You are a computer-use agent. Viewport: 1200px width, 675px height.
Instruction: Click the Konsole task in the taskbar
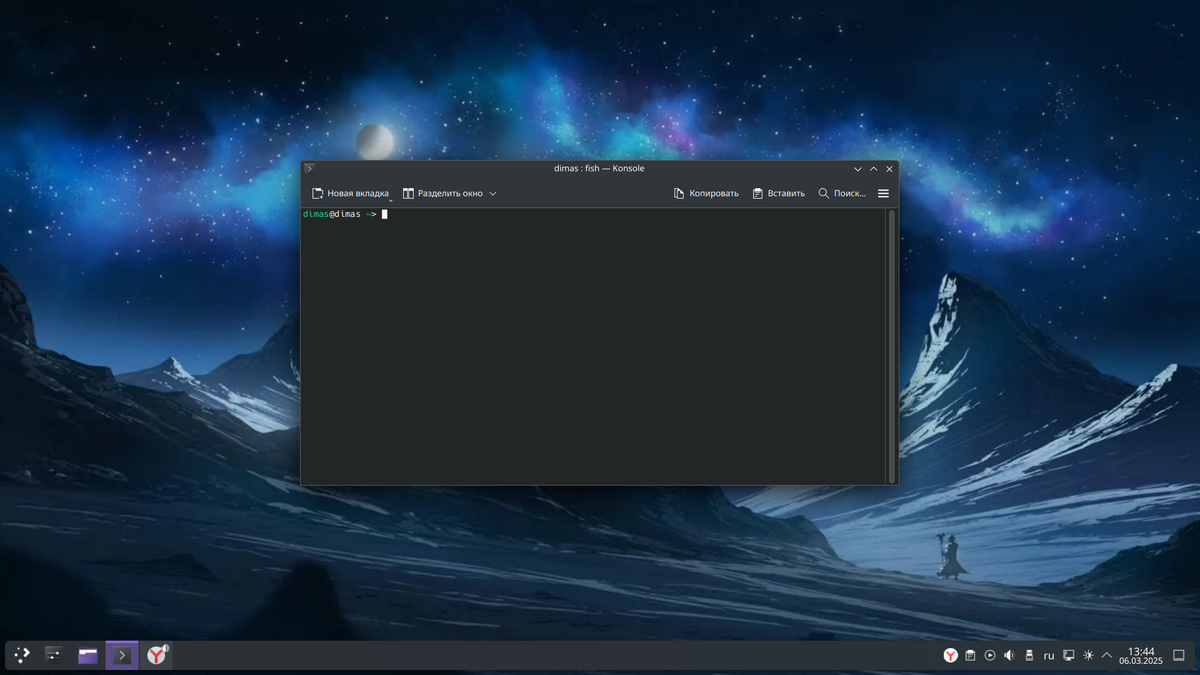click(x=122, y=655)
